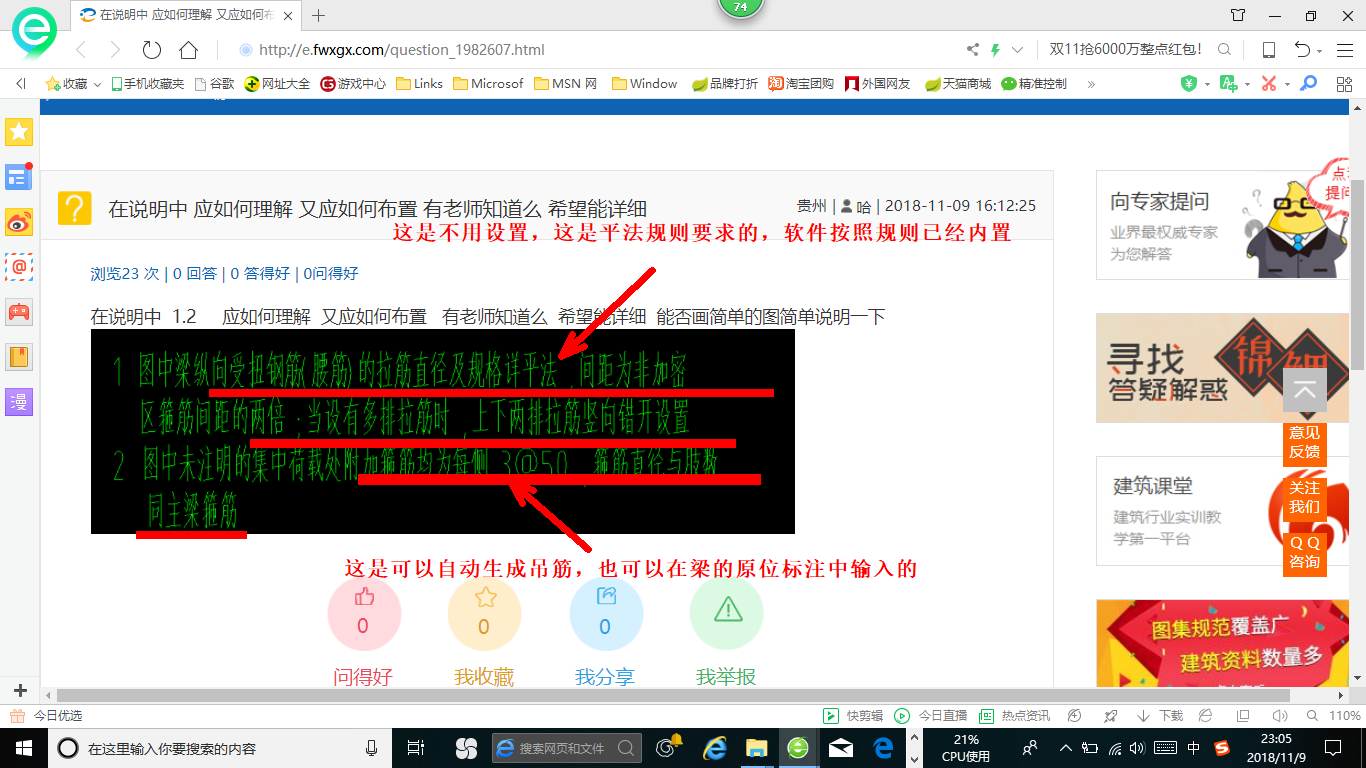This screenshot has height=768, width=1366.
Task: Click the Windows taskbar search box
Action: [219, 748]
